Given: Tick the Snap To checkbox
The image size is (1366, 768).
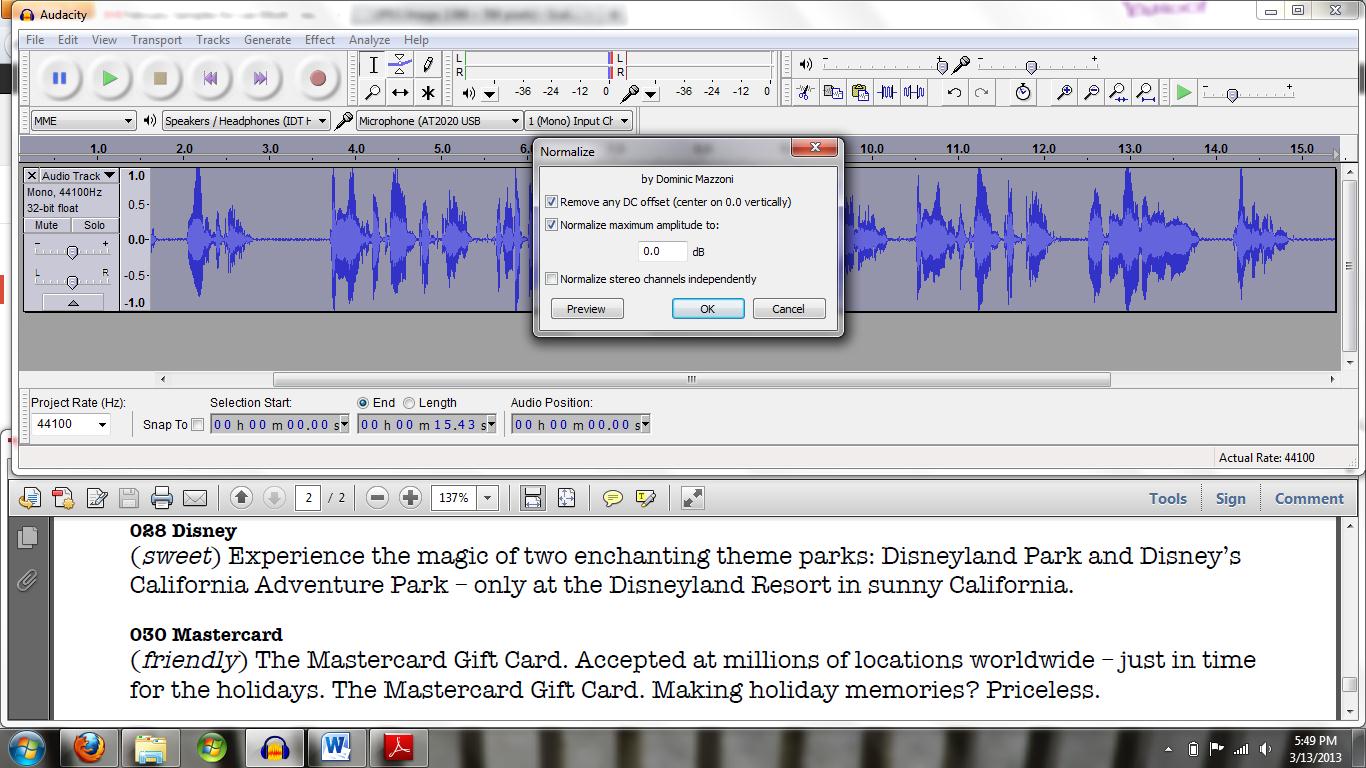Looking at the screenshot, I should pos(198,425).
